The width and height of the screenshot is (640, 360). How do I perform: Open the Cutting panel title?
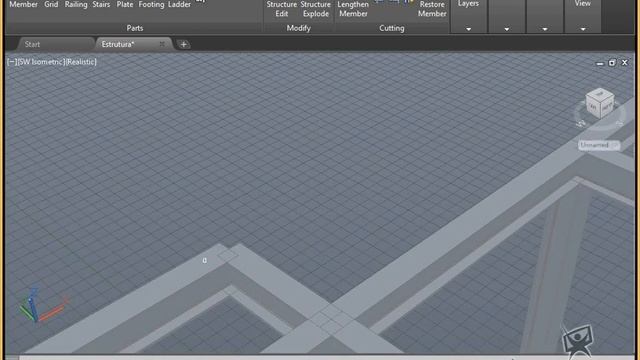(x=391, y=28)
